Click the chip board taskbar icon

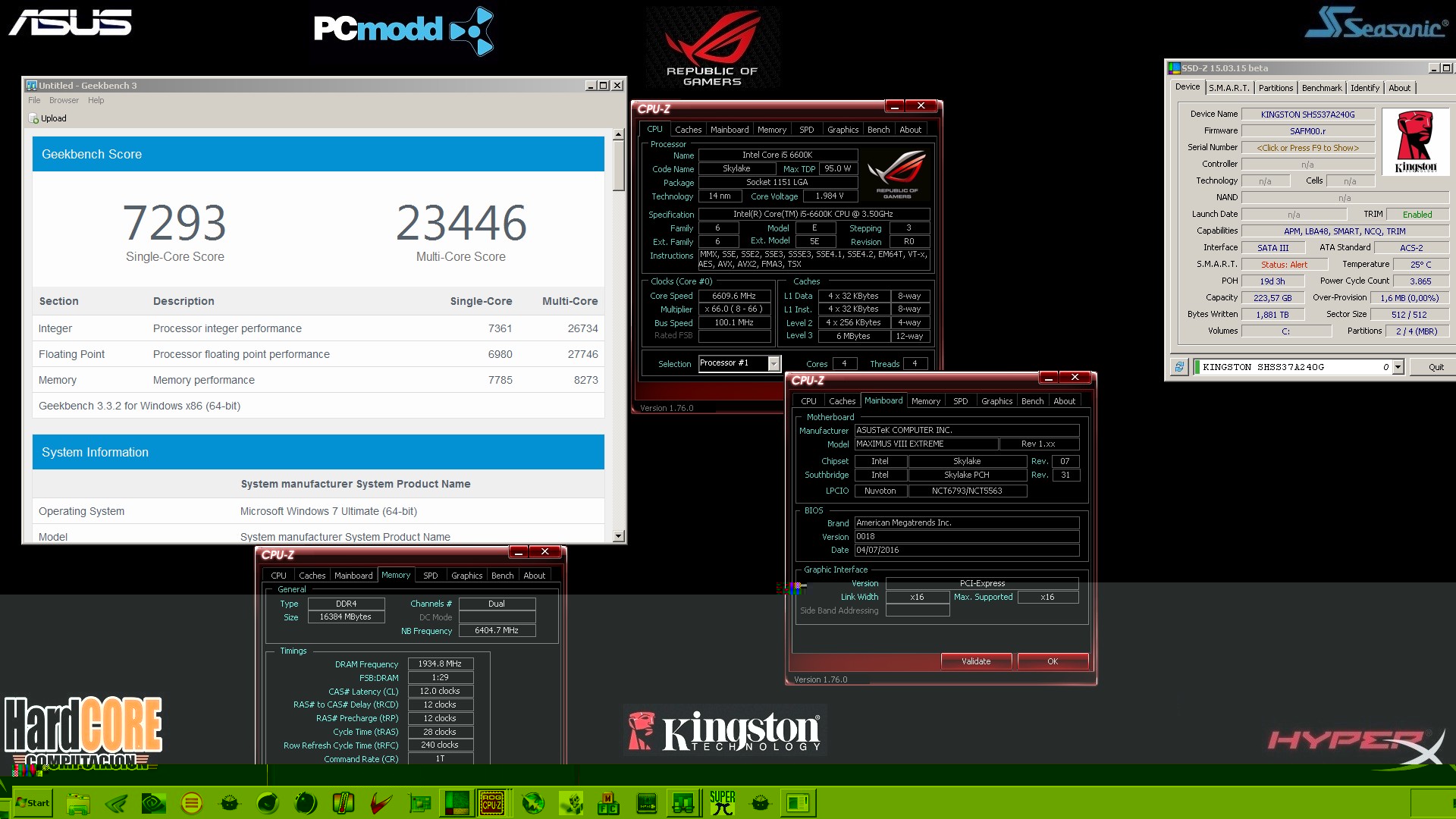tap(647, 802)
